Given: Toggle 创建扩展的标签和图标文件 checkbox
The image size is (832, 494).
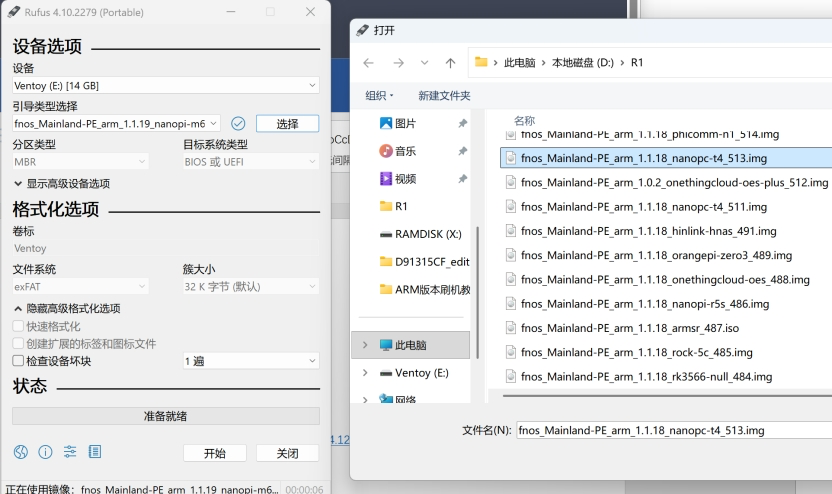Looking at the screenshot, I should point(18,344).
